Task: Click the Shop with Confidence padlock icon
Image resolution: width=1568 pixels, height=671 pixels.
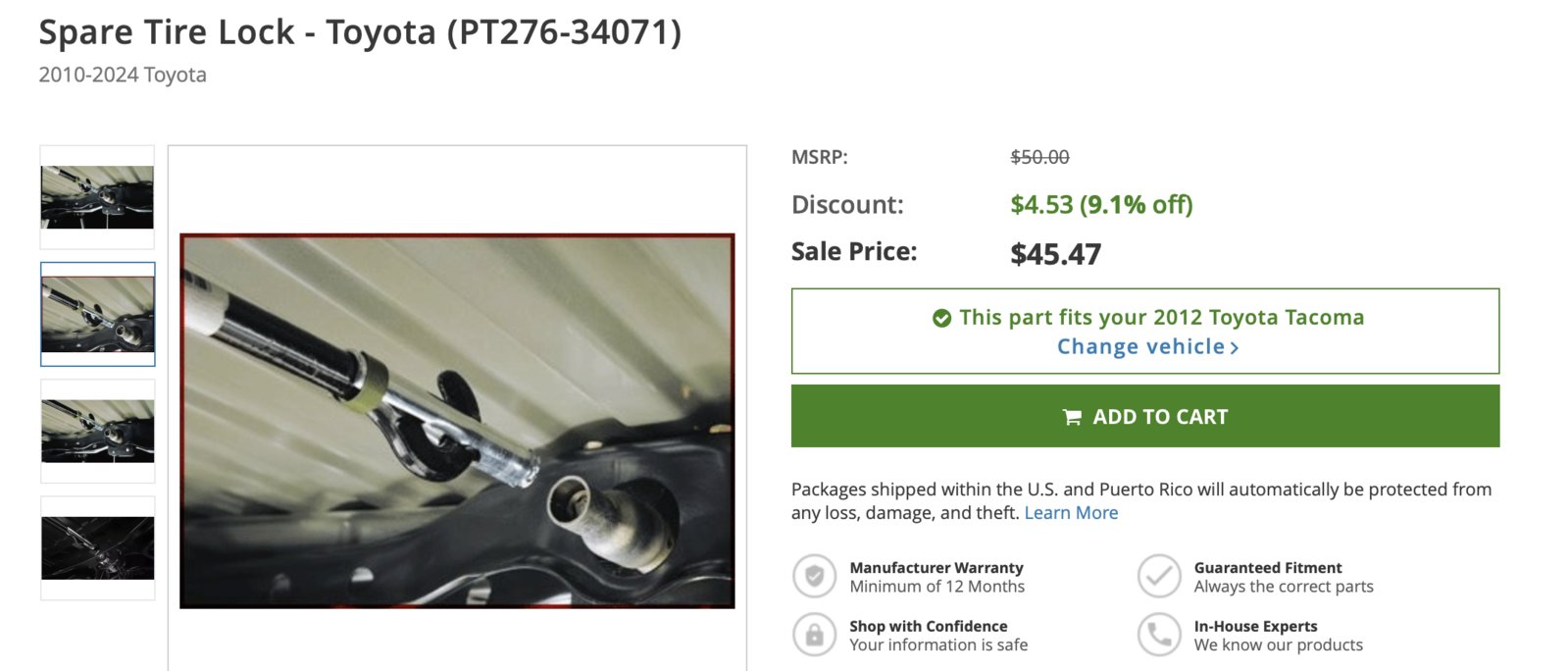Action: (814, 635)
